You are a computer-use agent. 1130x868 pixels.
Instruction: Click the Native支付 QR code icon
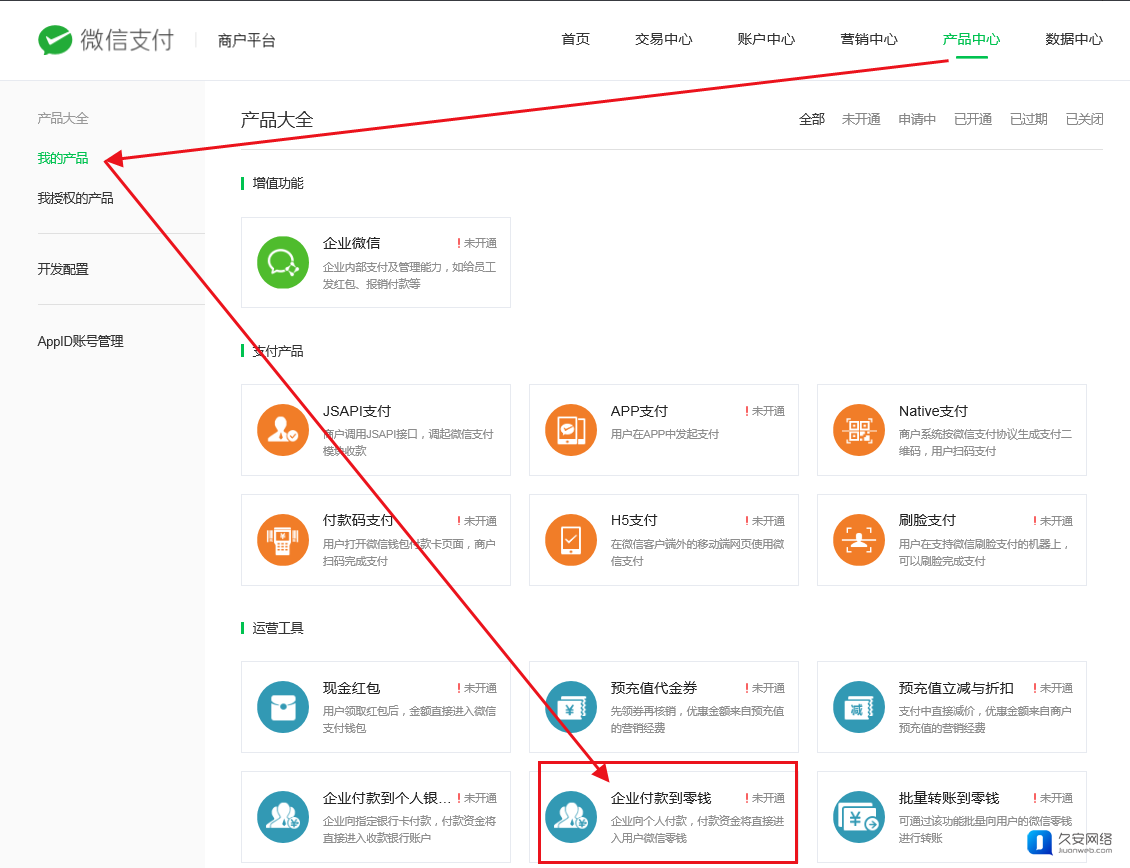point(859,430)
